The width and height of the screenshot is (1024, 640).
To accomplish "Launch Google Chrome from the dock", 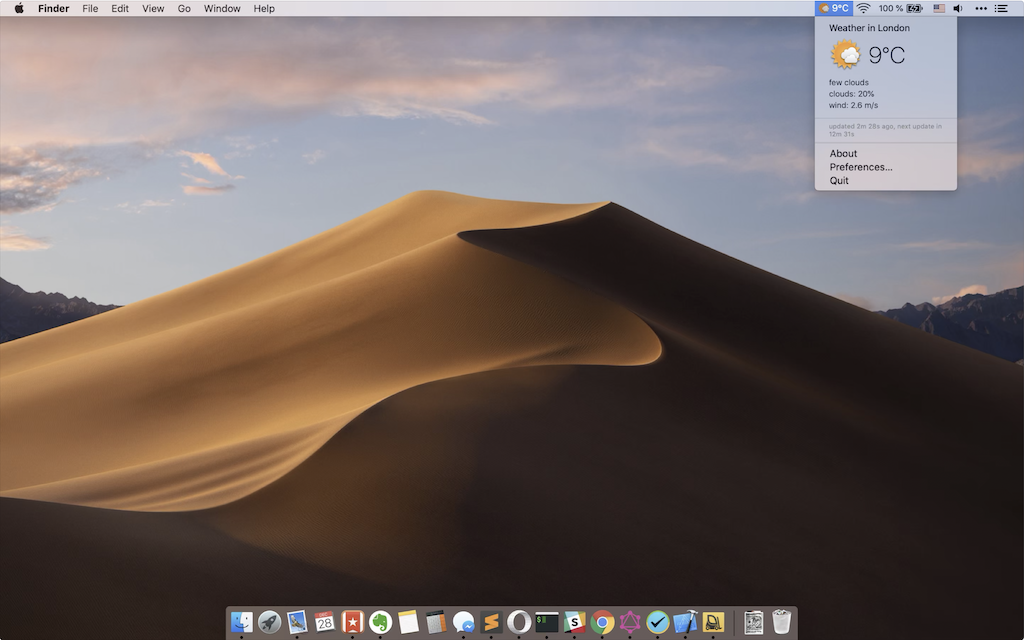I will point(602,622).
